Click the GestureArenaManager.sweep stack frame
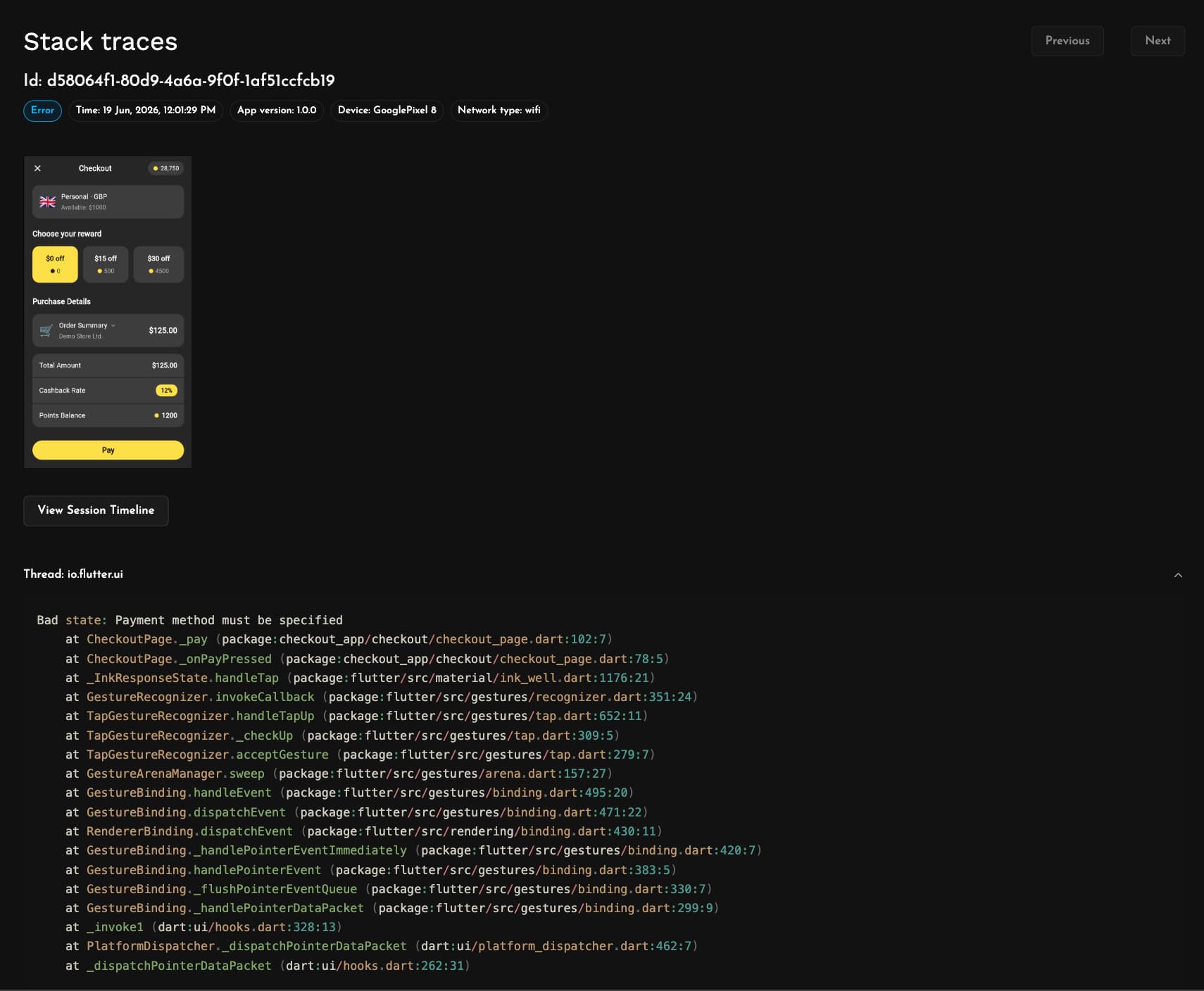 [x=339, y=774]
